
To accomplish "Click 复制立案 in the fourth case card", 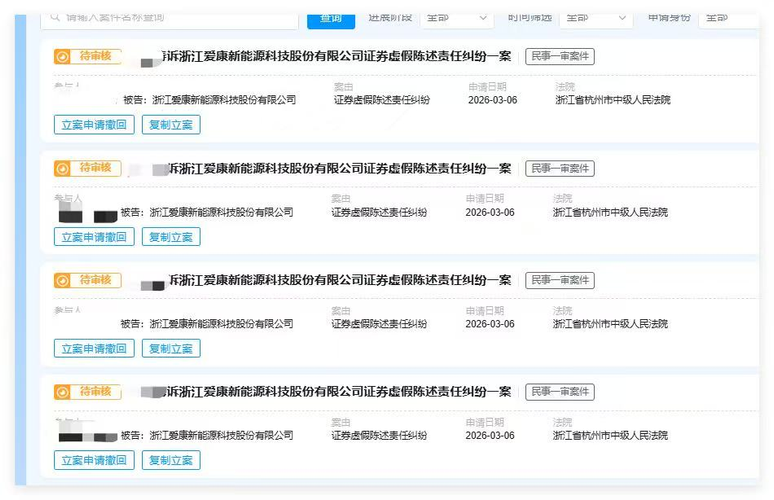I will click(171, 460).
